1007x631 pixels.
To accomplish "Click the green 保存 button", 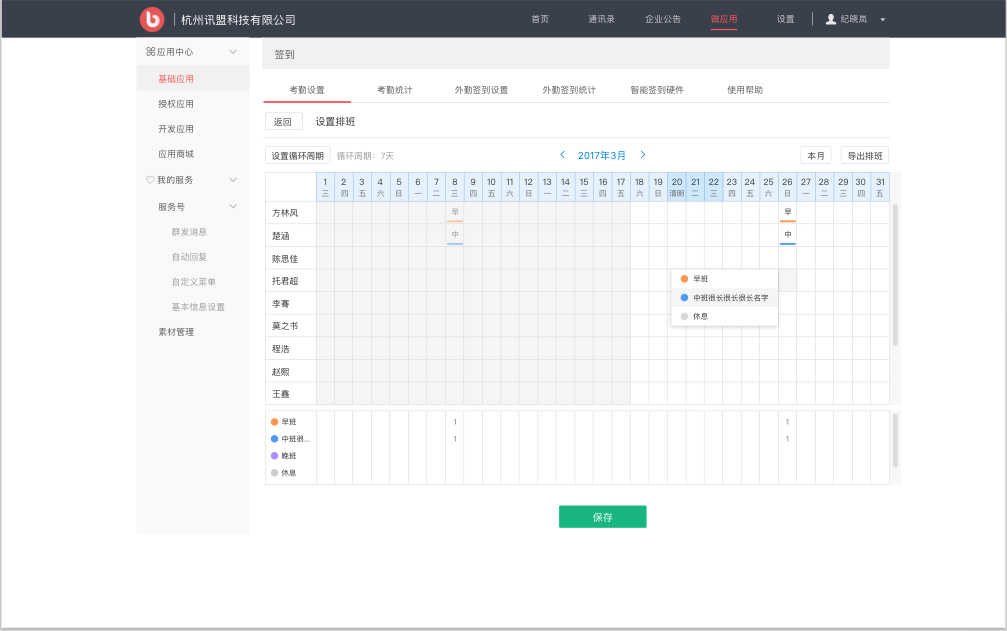I will coord(602,517).
